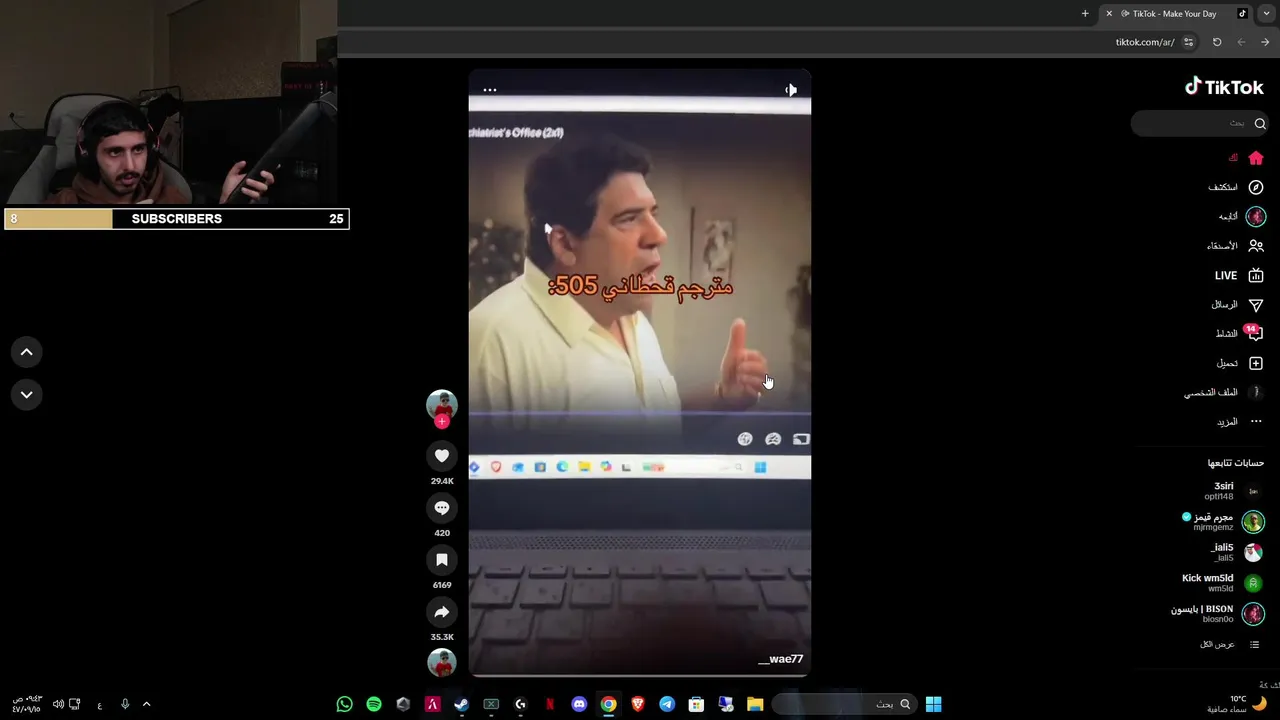
Task: Open the Explore compass icon
Action: [x=1256, y=187]
